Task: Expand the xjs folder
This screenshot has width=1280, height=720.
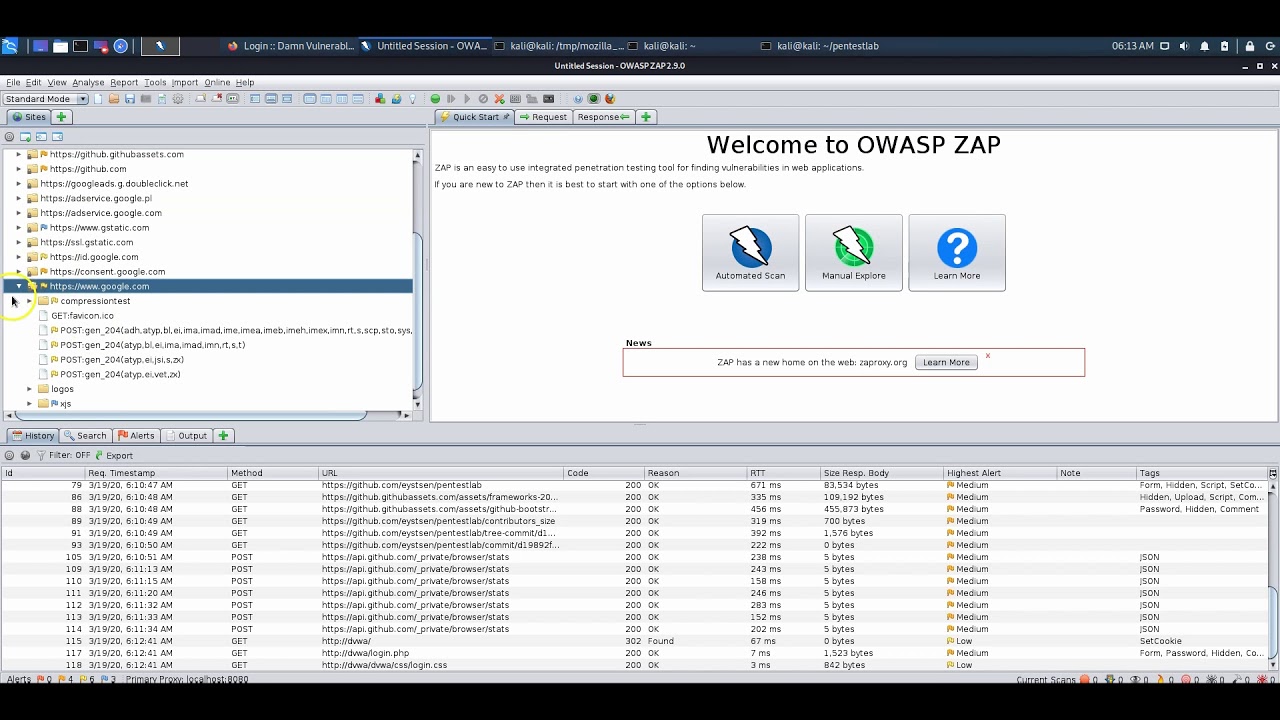Action: pos(30,404)
